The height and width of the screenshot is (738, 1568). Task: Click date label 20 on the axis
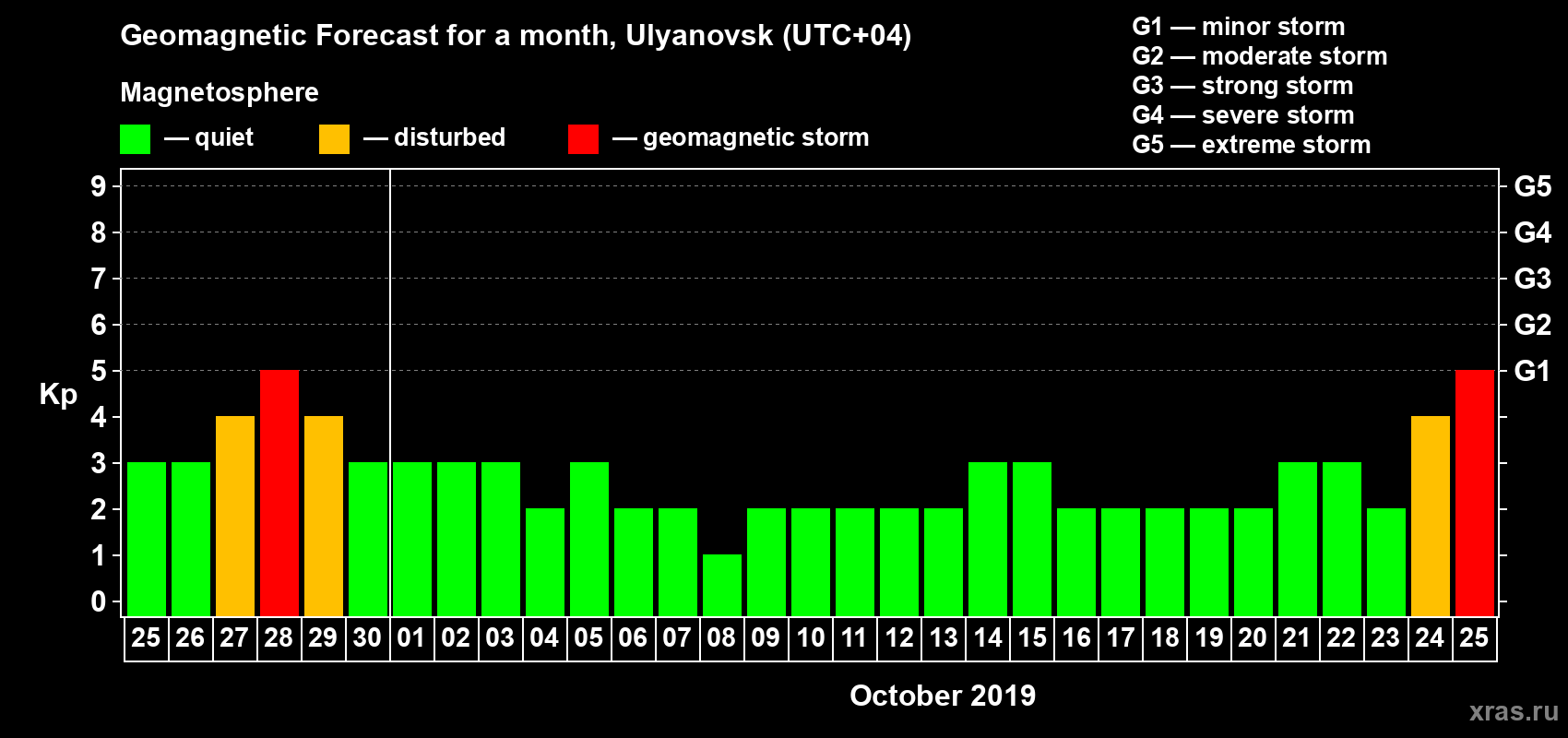click(1253, 638)
